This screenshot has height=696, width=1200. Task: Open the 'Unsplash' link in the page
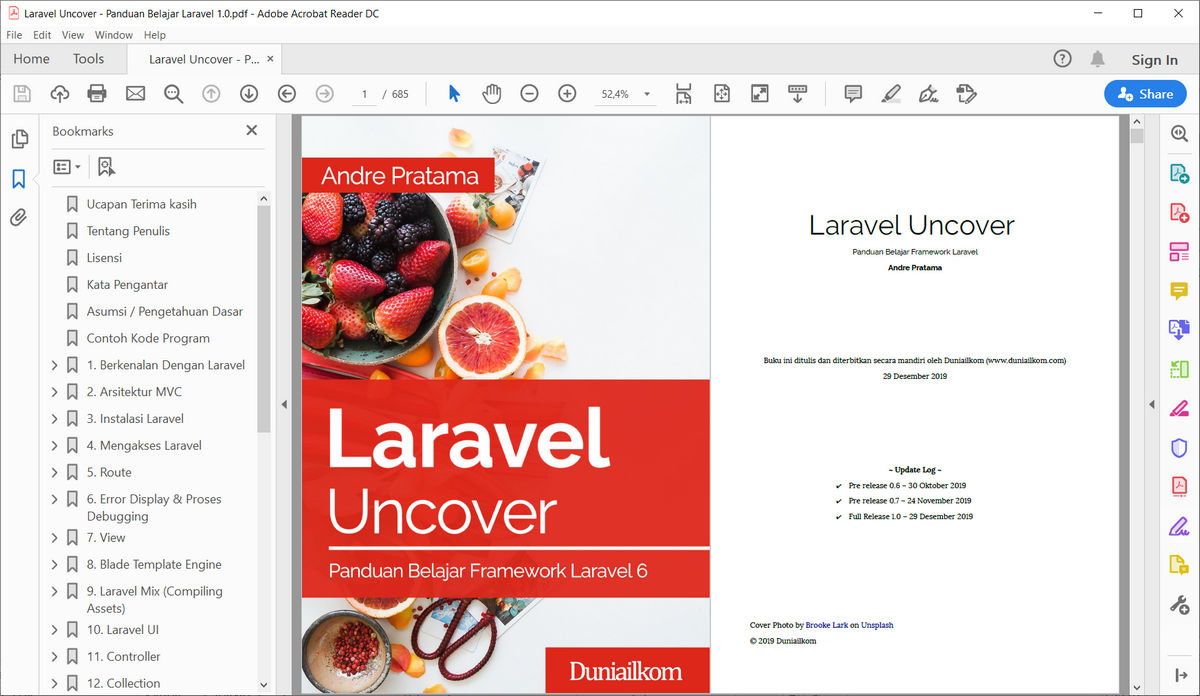click(x=877, y=625)
